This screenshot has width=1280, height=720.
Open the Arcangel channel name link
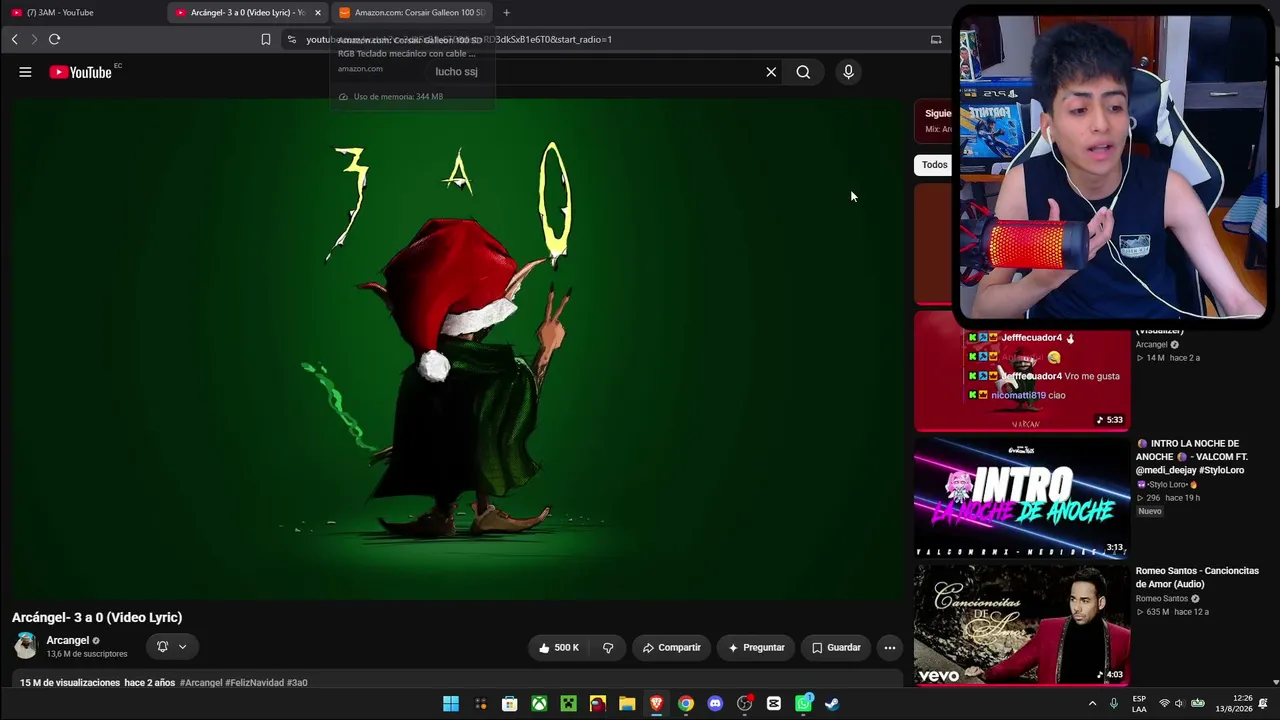pos(68,640)
